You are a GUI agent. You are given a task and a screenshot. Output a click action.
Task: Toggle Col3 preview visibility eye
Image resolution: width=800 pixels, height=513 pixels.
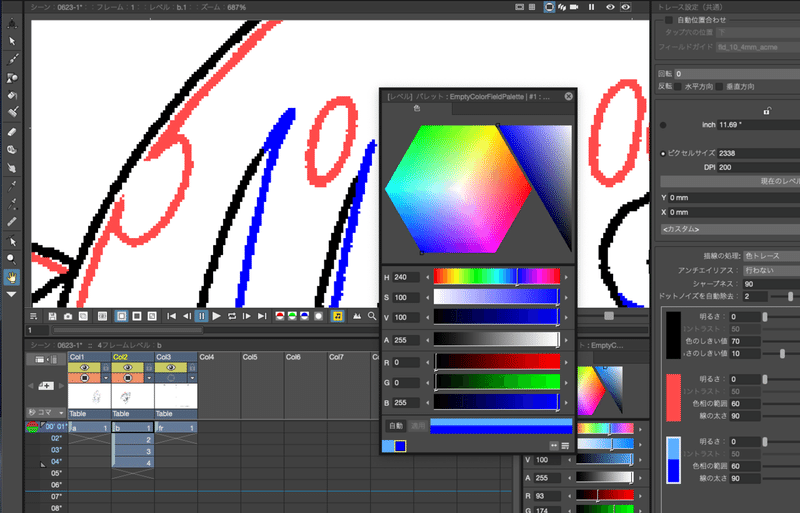(x=171, y=368)
